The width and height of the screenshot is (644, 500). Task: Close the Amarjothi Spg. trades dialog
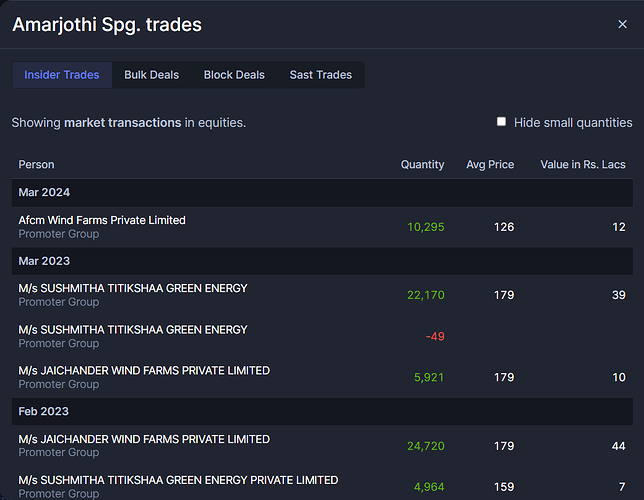[x=622, y=24]
